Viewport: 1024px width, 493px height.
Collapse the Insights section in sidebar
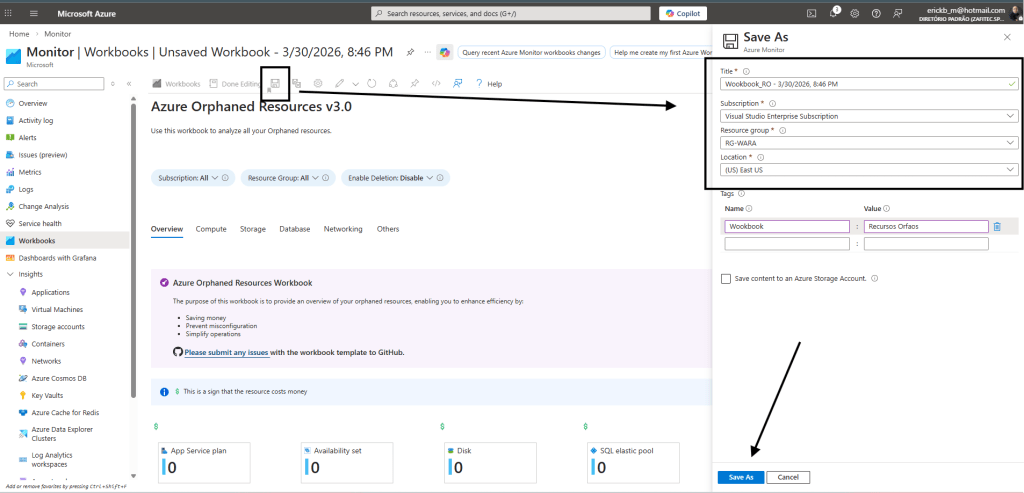[x=10, y=274]
